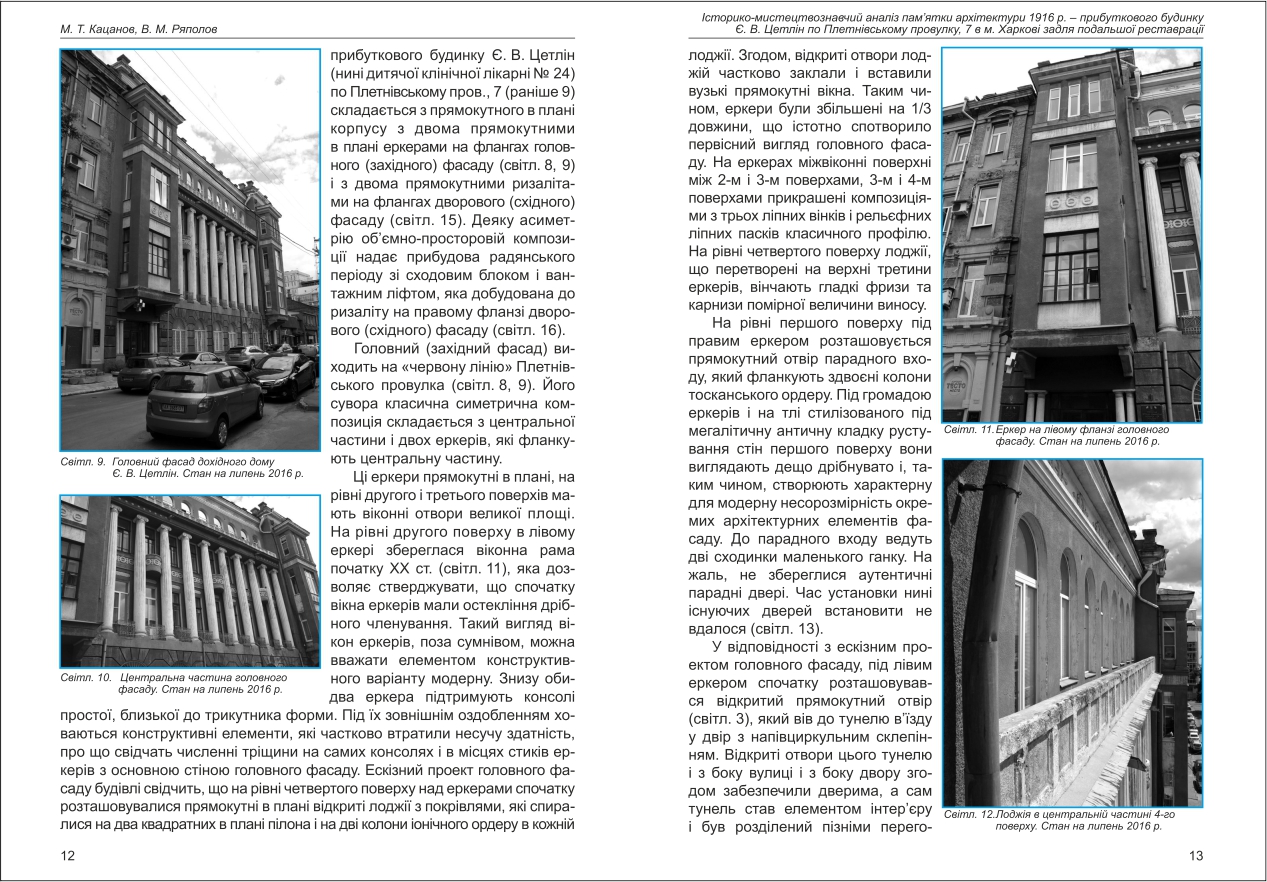Click the Світл. 9 main facade photo
The image size is (1267, 882).
(189, 250)
